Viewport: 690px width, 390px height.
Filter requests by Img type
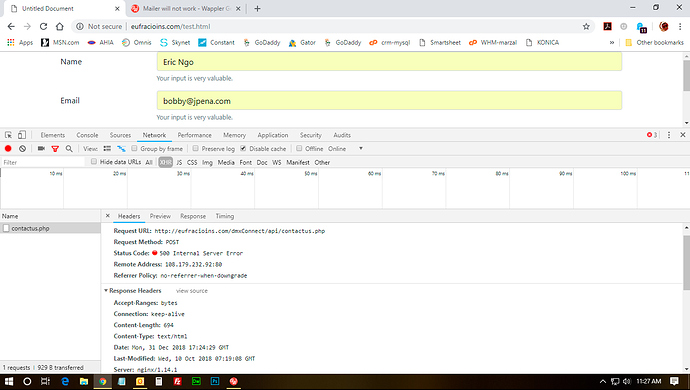click(x=207, y=162)
